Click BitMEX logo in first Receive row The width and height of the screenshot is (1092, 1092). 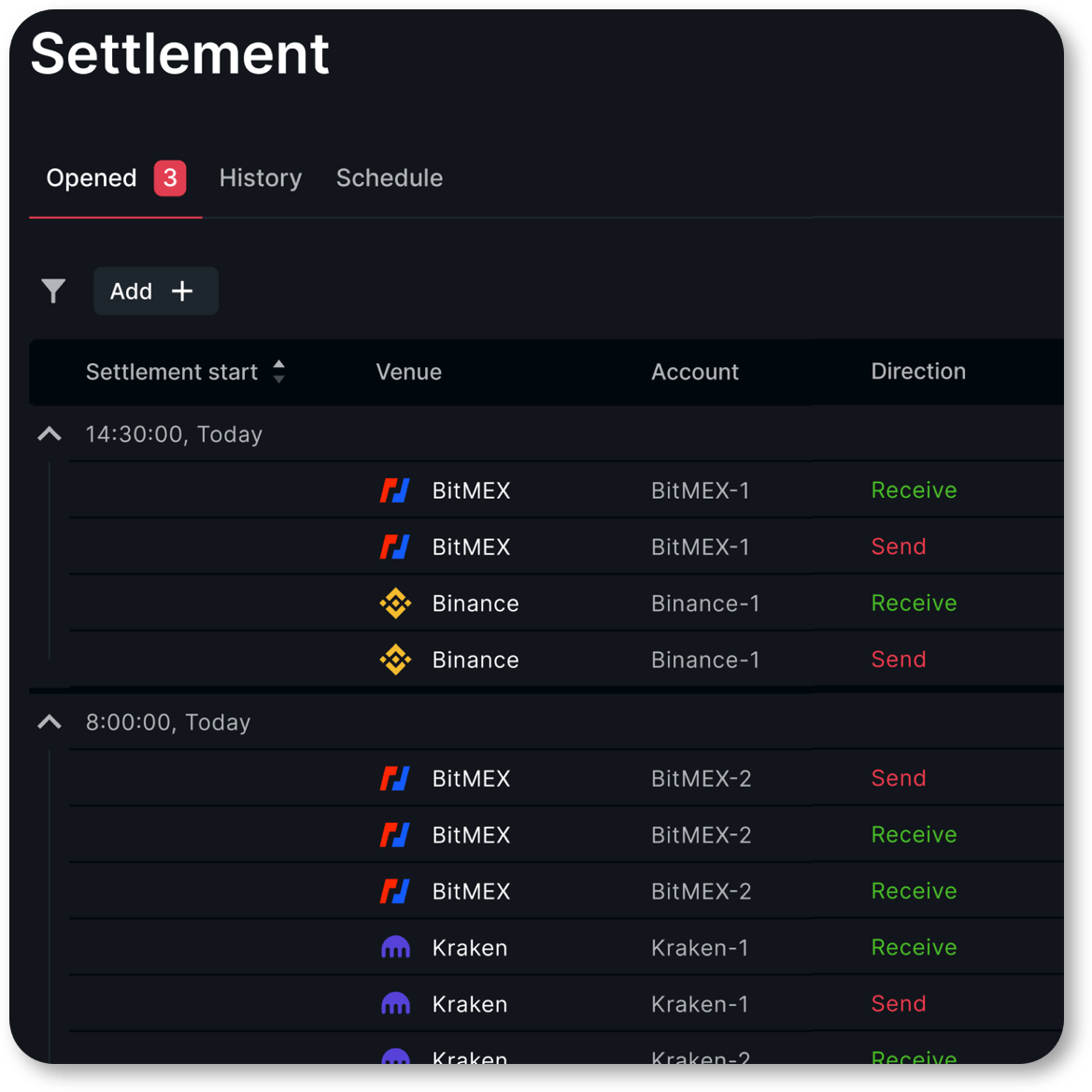point(395,490)
